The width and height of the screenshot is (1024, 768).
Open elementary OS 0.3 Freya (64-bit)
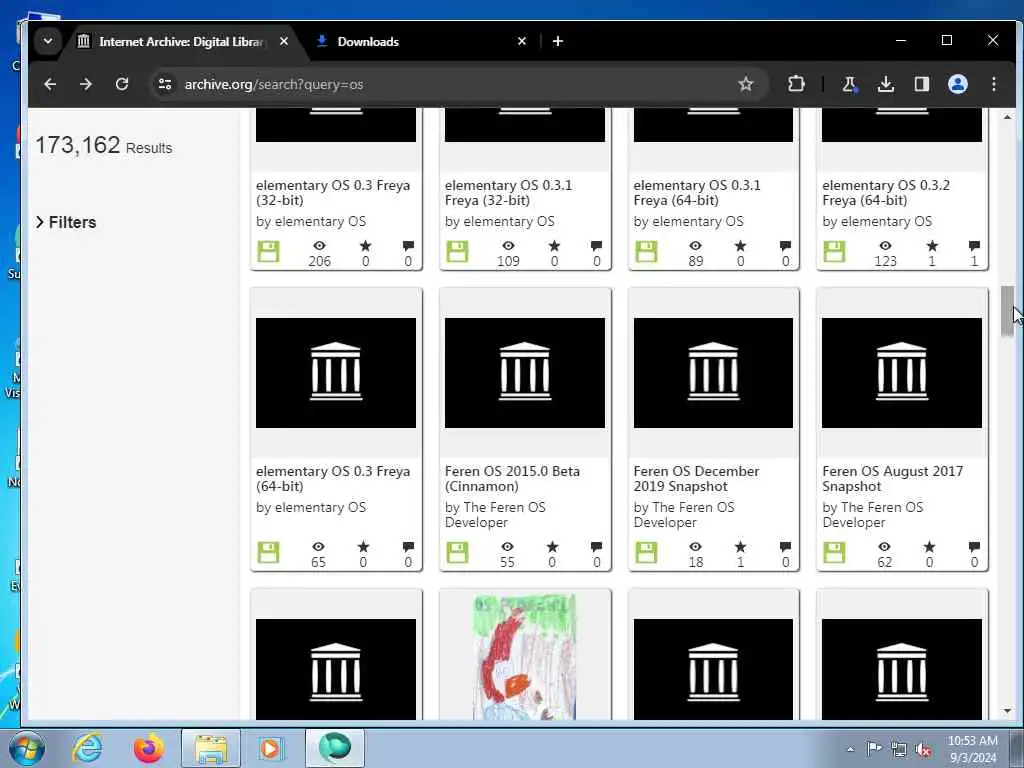coord(333,479)
